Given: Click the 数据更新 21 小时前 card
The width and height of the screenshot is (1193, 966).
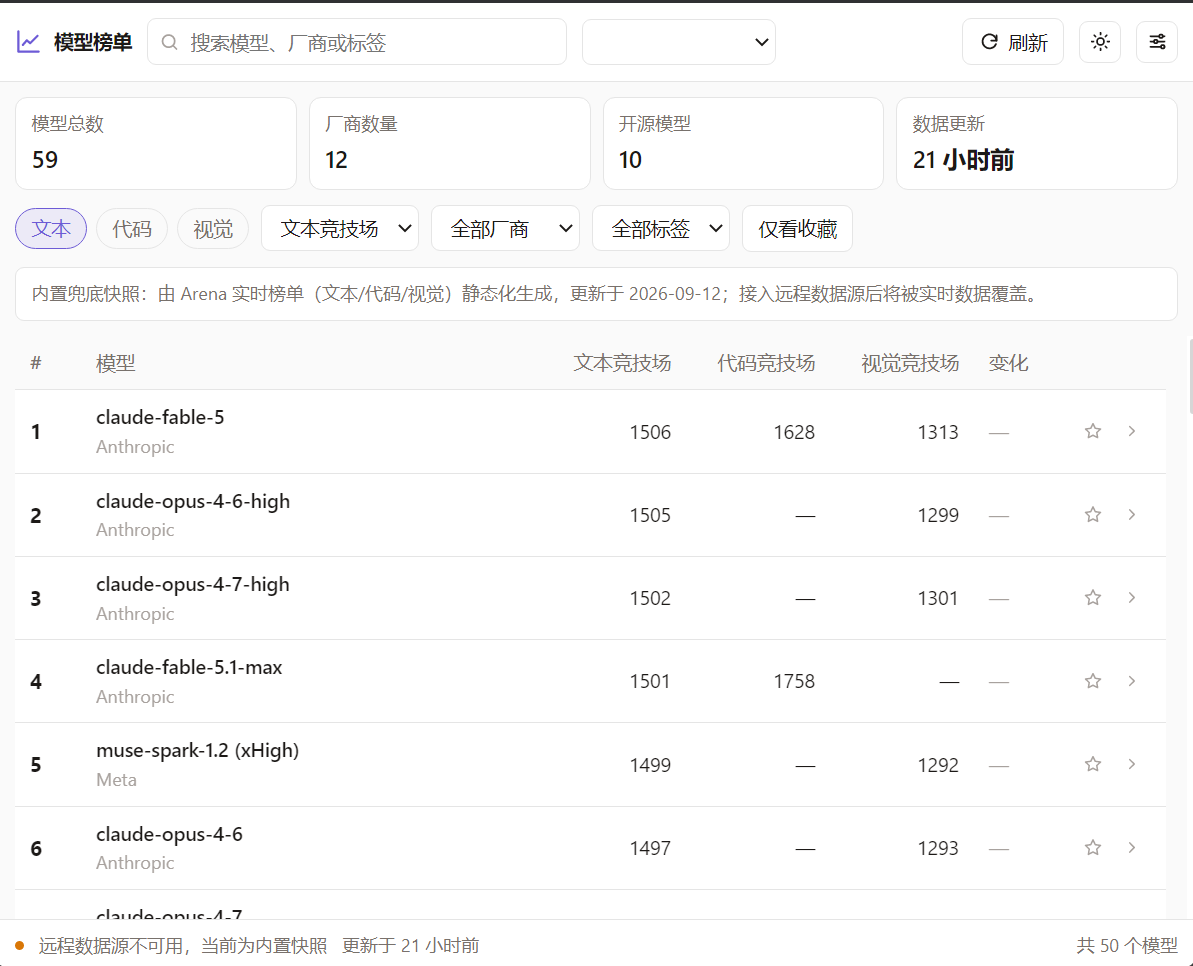Looking at the screenshot, I should pyautogui.click(x=1037, y=143).
